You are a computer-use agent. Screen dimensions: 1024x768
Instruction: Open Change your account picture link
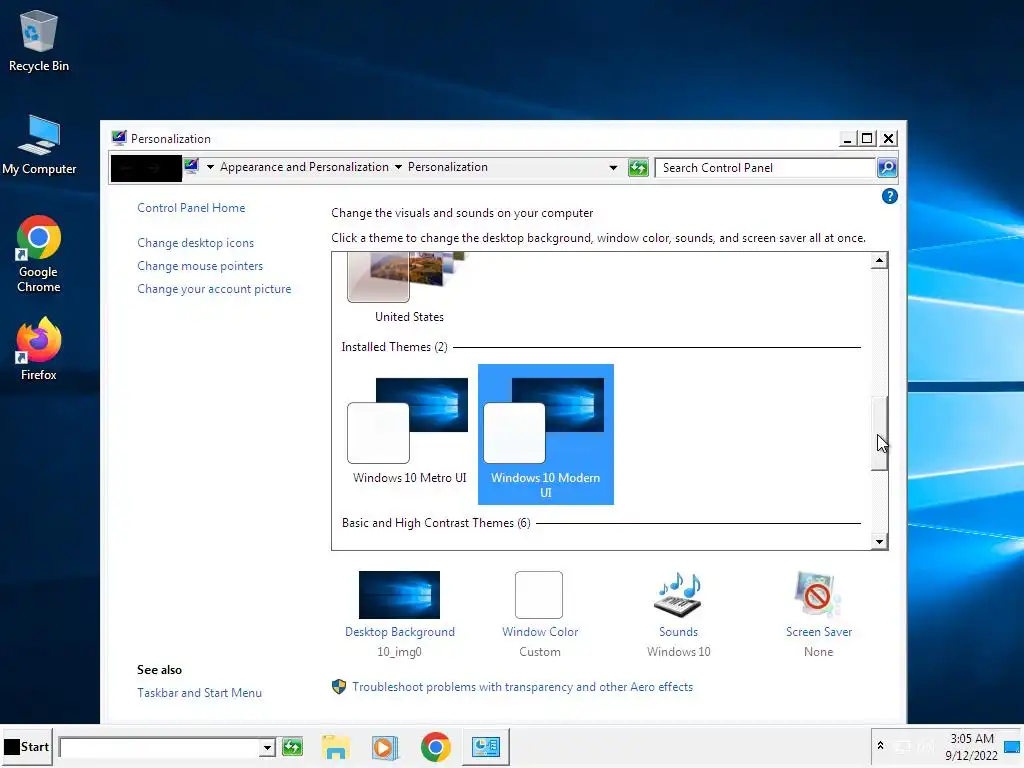click(214, 289)
